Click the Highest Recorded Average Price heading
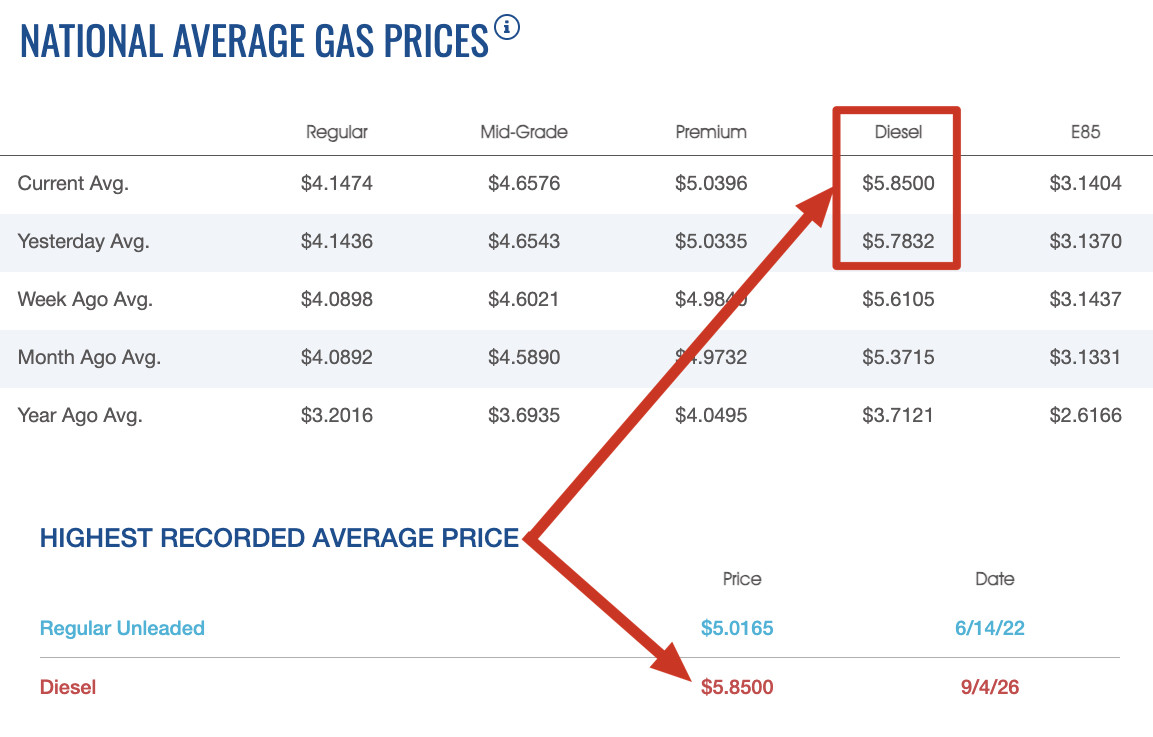 tap(279, 538)
